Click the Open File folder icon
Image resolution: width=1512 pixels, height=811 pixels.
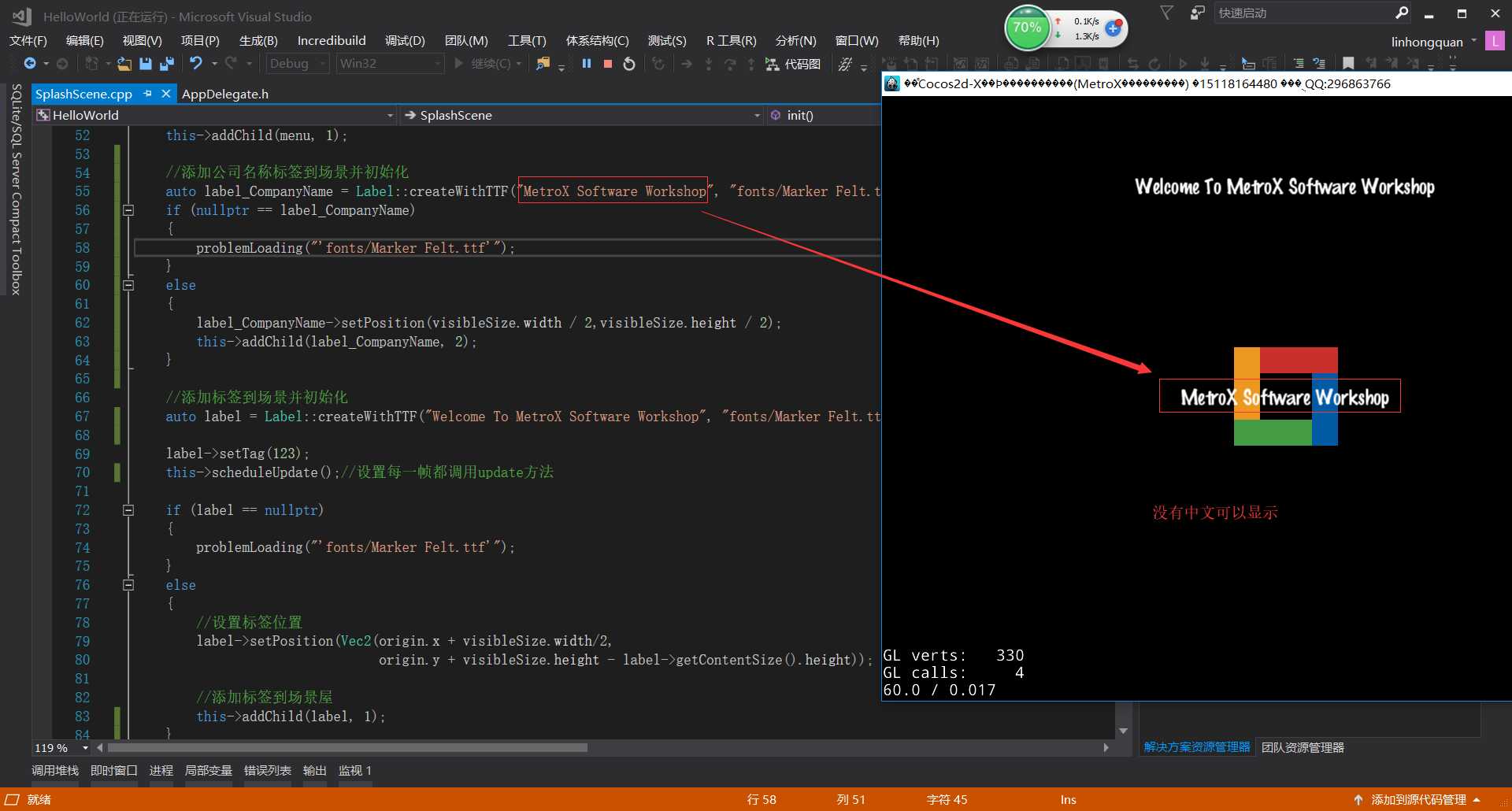pyautogui.click(x=124, y=64)
